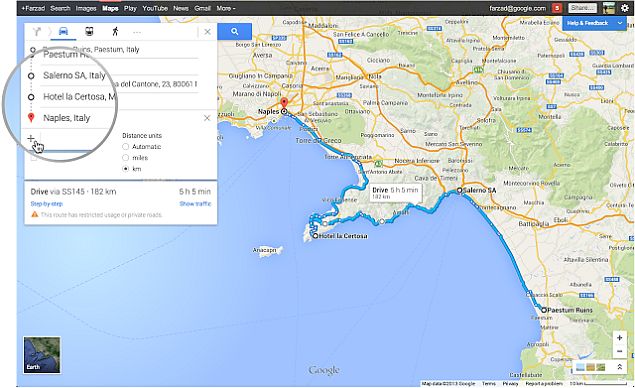635x388 pixels.
Task: Select the walking mode icon
Action: [x=115, y=31]
